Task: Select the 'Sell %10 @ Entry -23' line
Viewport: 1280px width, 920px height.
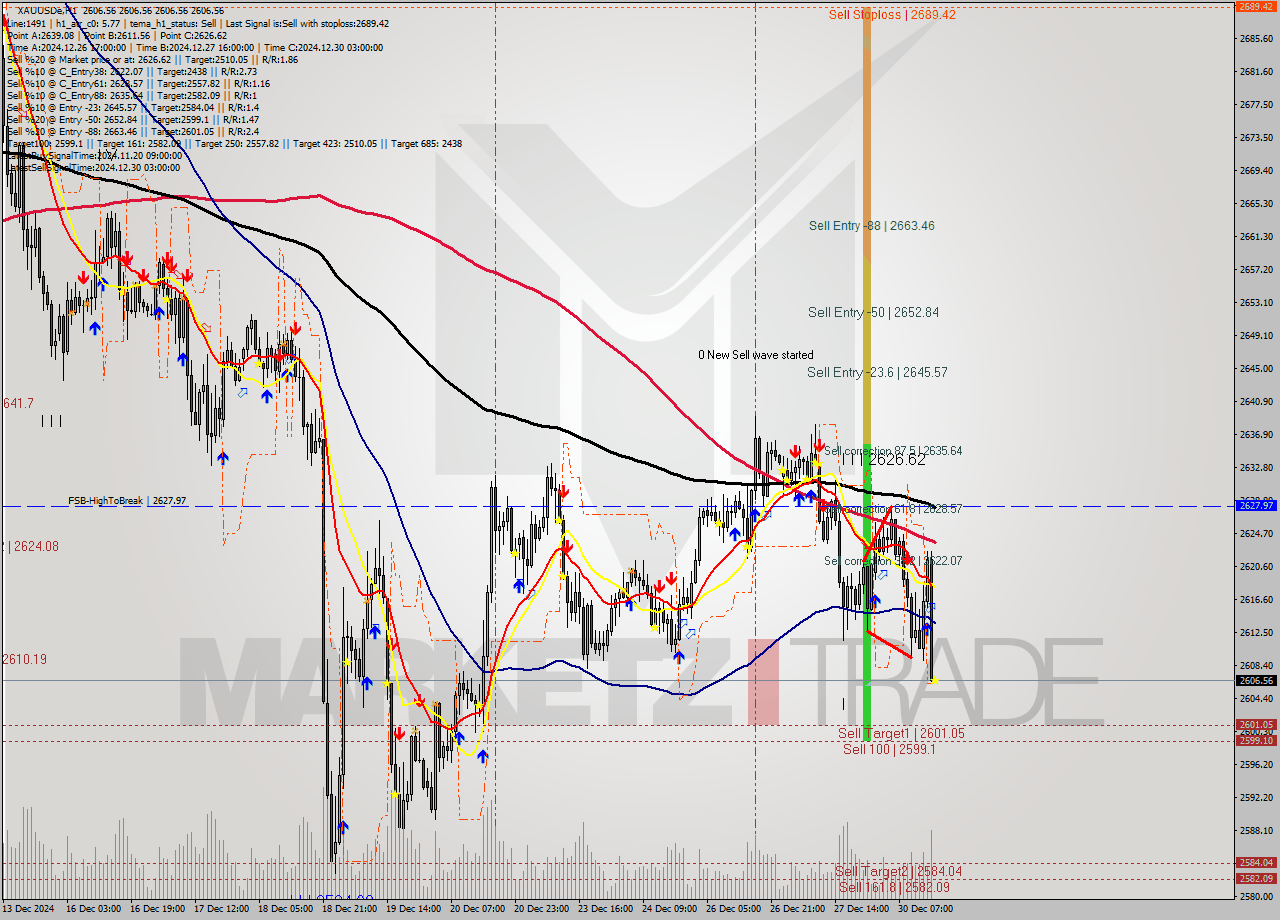Action: tap(132, 108)
